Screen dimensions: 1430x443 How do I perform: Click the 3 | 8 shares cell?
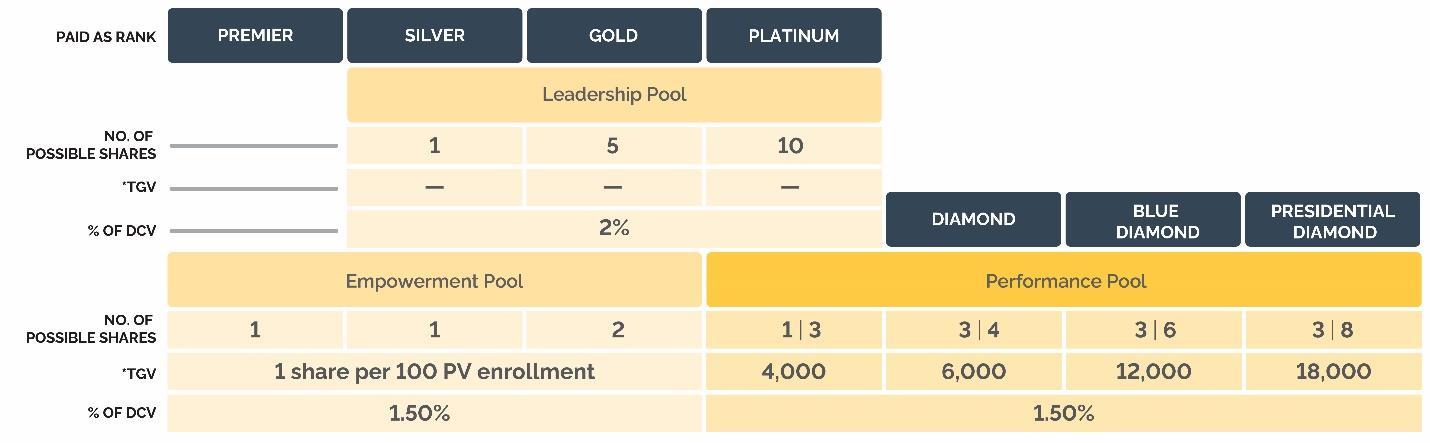pyautogui.click(x=1333, y=330)
